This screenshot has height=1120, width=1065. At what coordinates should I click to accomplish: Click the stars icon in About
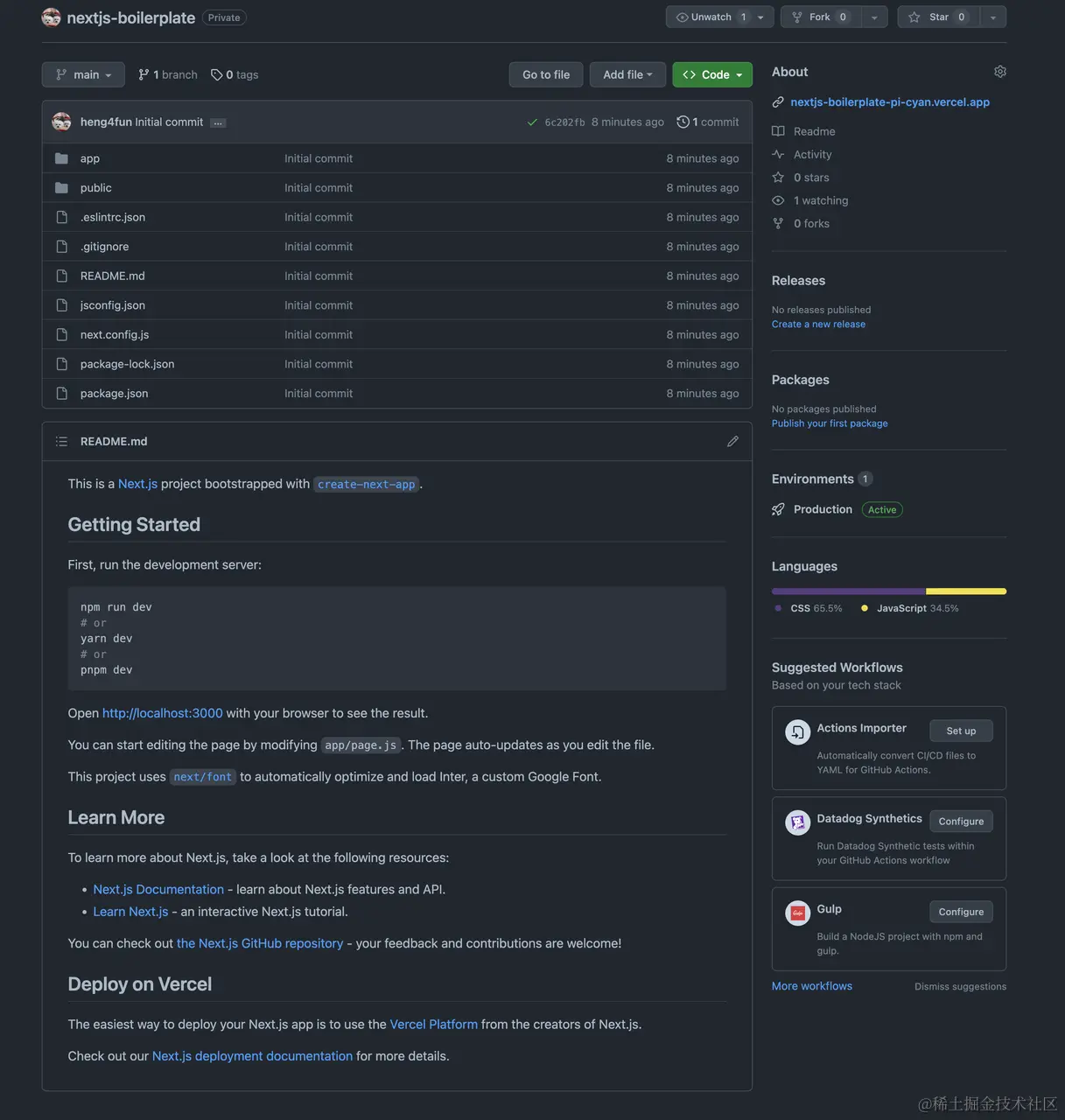click(x=778, y=178)
